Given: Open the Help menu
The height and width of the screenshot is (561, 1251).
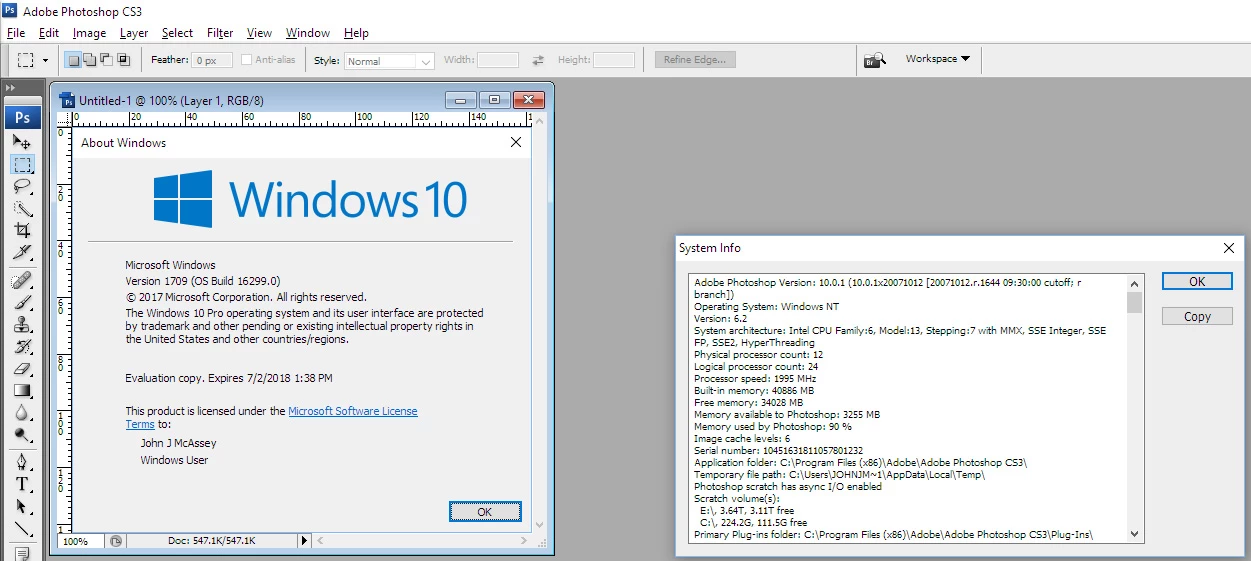Looking at the screenshot, I should point(356,33).
